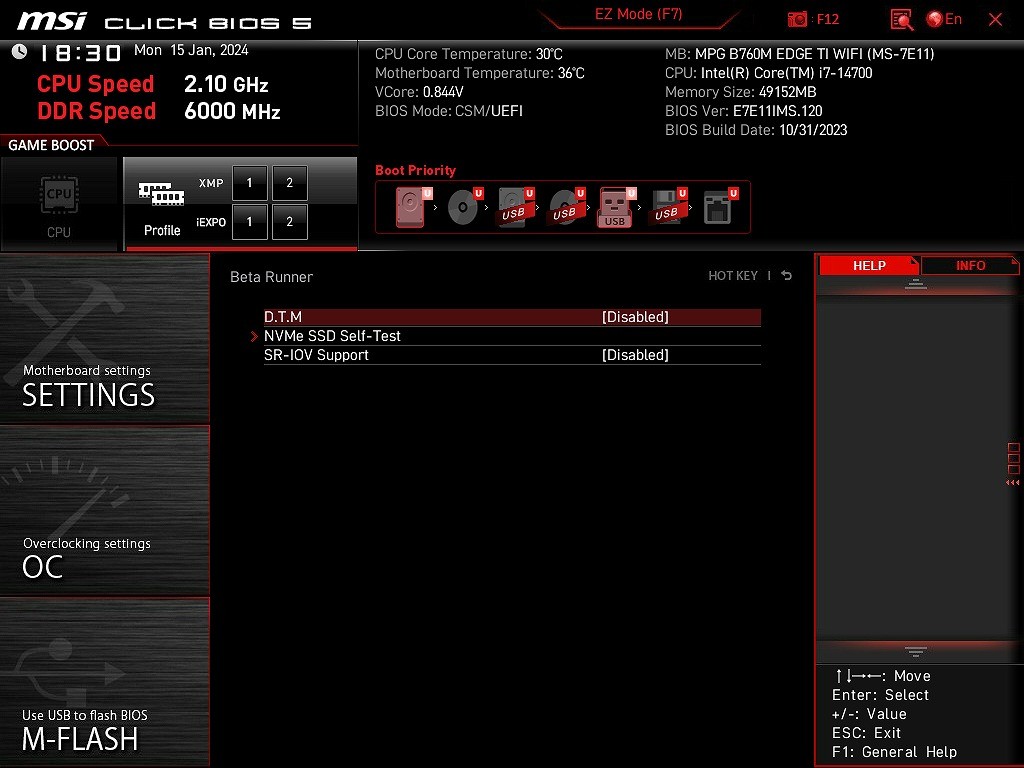Click the BIOS Ver E7E11IMS.120 text
Image resolution: width=1024 pixels, height=768 pixels.
[x=744, y=111]
